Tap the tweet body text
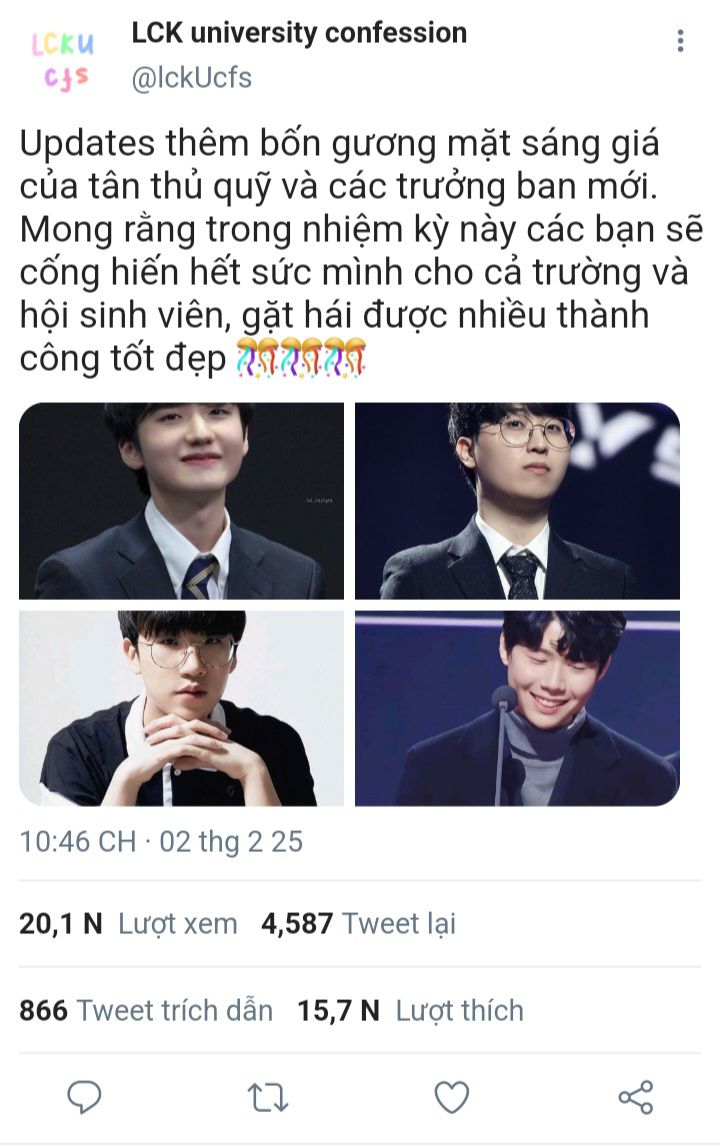 coord(360,250)
